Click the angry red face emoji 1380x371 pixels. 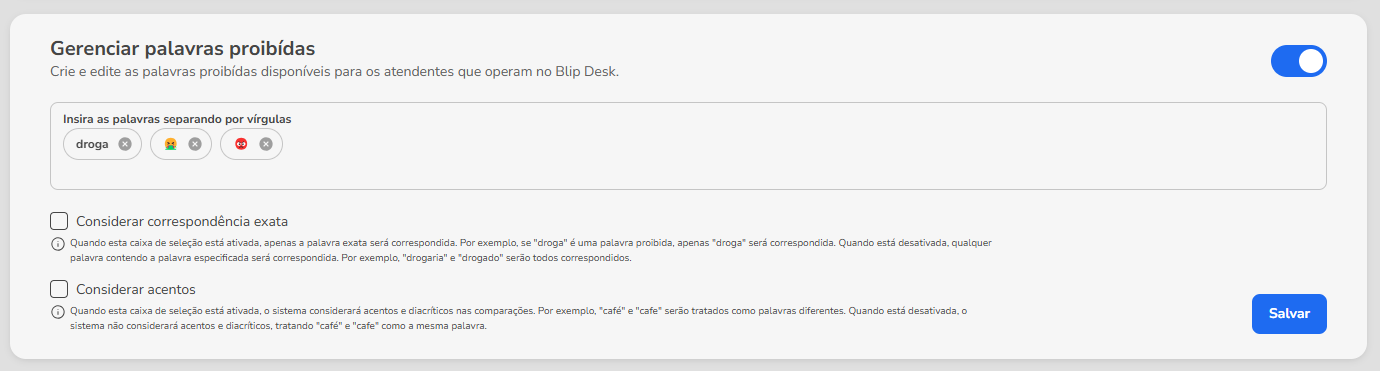tap(241, 144)
